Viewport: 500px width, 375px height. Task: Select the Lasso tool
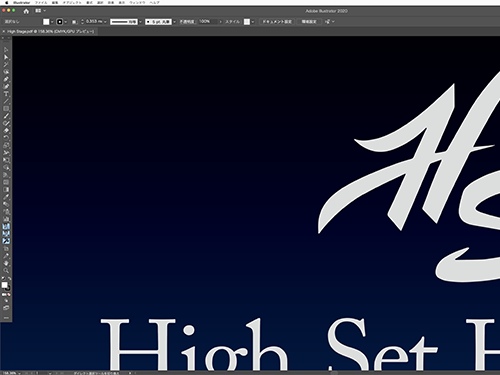pyautogui.click(x=6, y=72)
